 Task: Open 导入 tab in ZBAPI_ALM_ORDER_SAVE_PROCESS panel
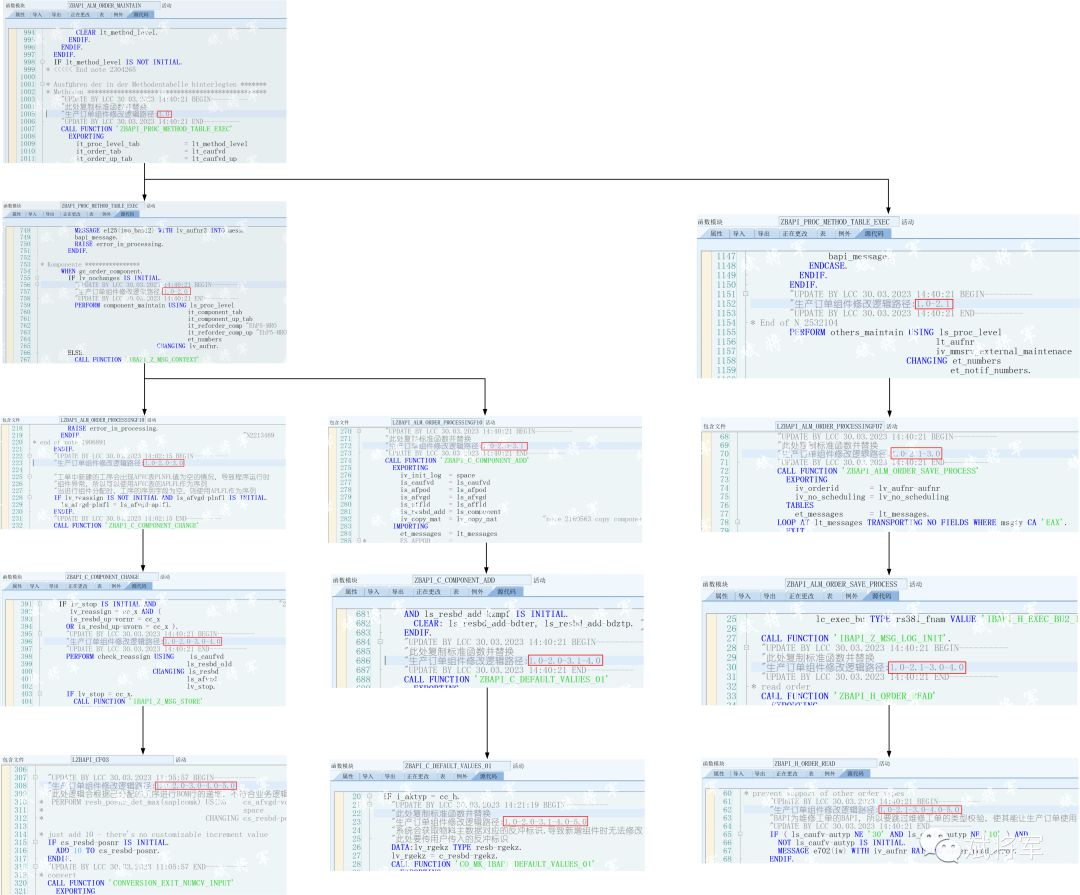(745, 596)
